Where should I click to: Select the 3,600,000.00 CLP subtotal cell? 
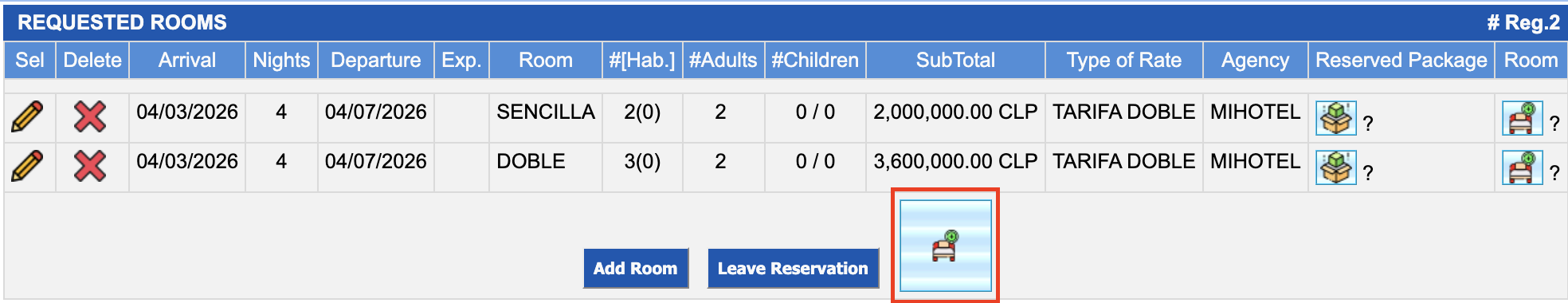955,162
